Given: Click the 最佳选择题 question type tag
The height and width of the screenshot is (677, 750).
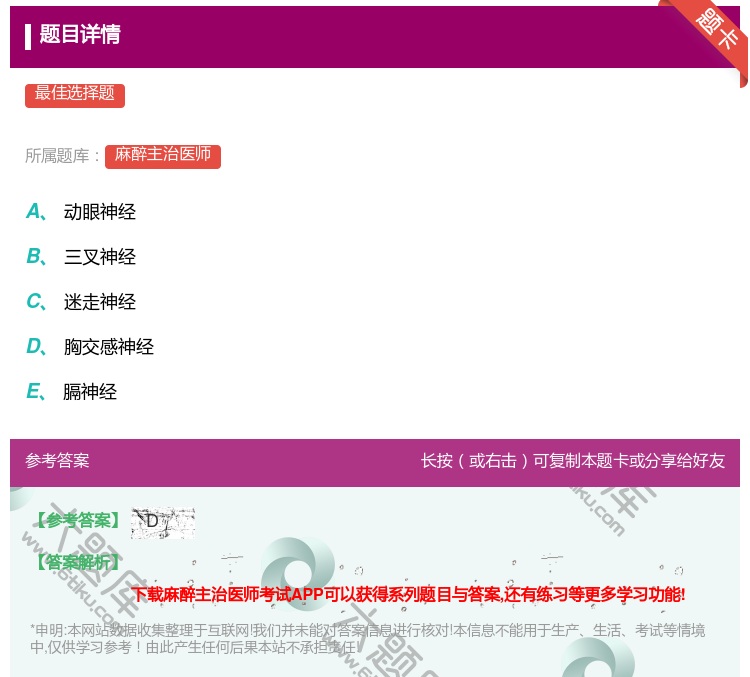Looking at the screenshot, I should click(x=75, y=94).
